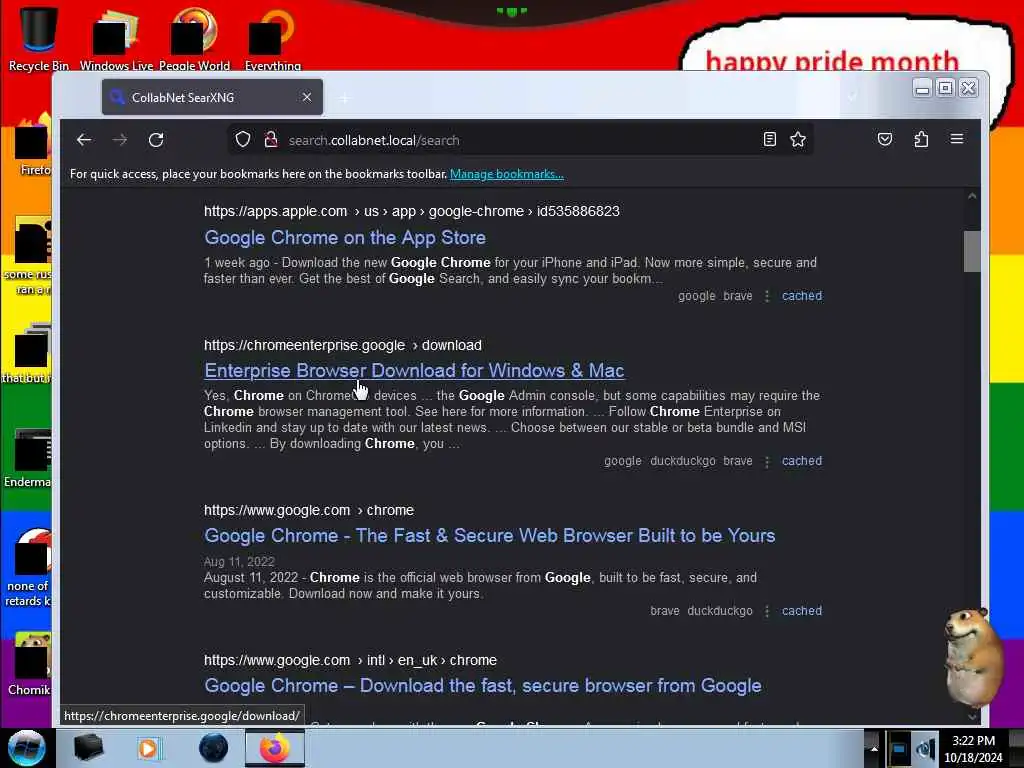1024x768 pixels.
Task: Show hidden system tray icons
Action: point(873,748)
